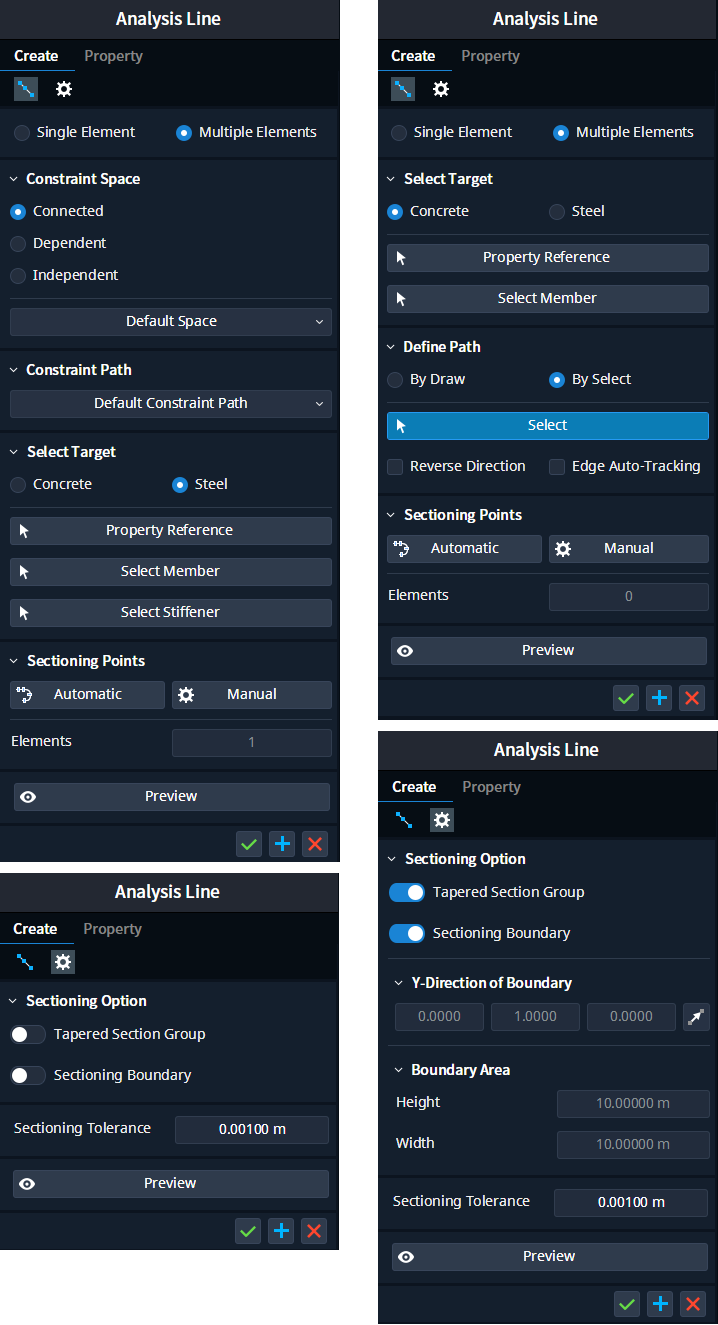
Task: Turn off Sectioning Boundary in bottom-right panel
Action: (x=407, y=933)
